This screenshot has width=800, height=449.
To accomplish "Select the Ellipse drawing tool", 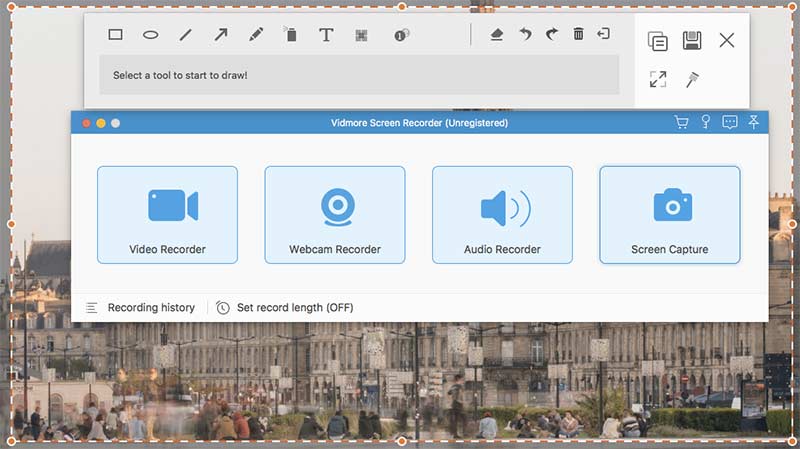I will [150, 35].
